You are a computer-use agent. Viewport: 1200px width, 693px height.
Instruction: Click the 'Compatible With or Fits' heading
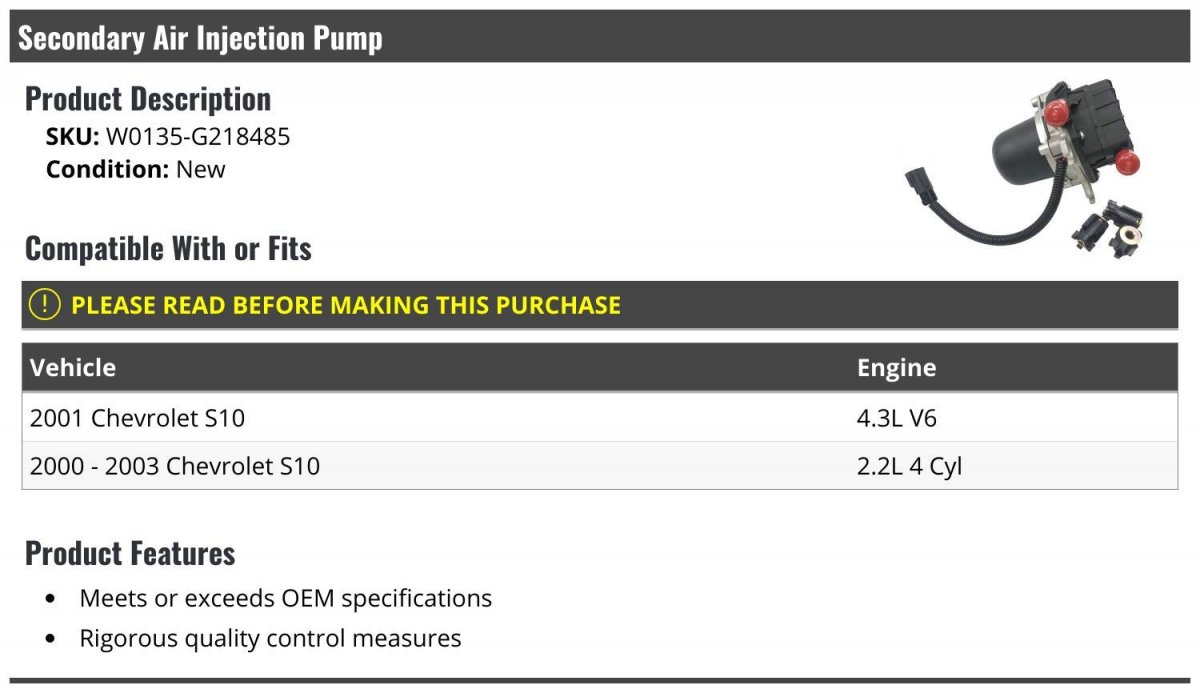(x=168, y=248)
